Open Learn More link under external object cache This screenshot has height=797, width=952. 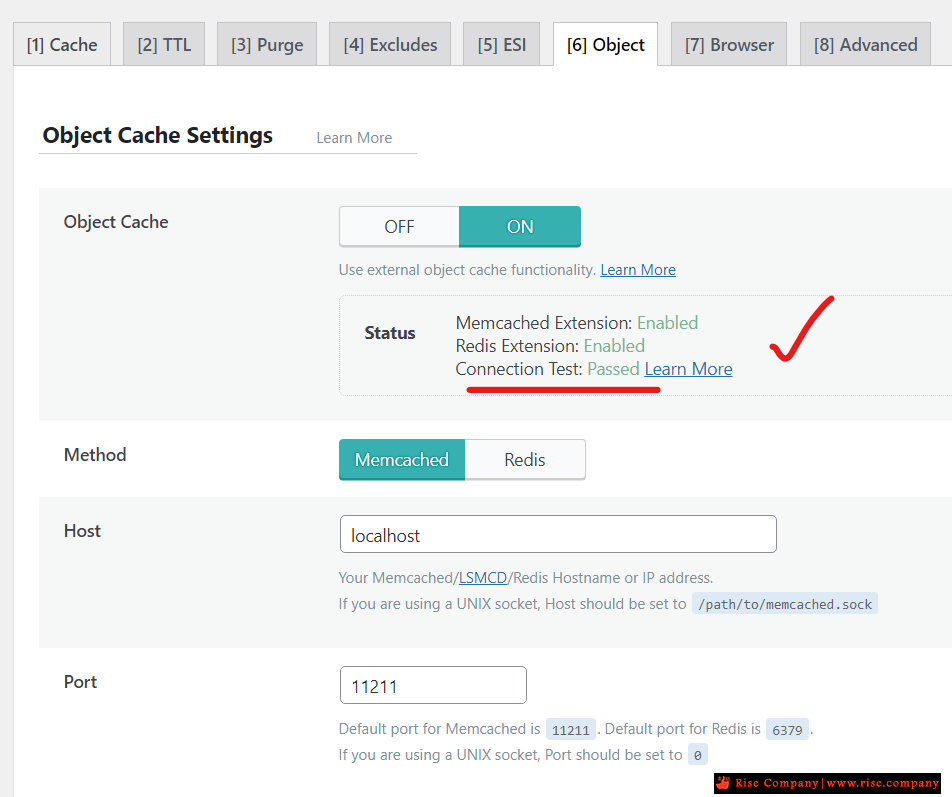638,270
